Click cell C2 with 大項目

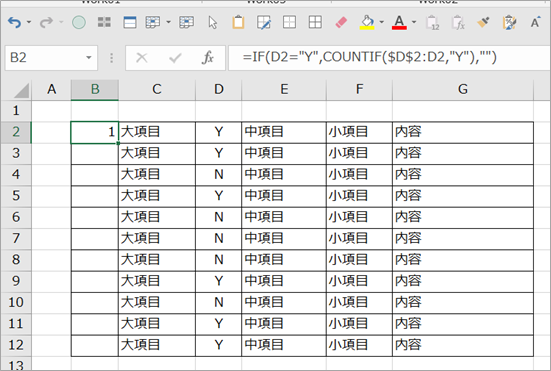click(157, 132)
